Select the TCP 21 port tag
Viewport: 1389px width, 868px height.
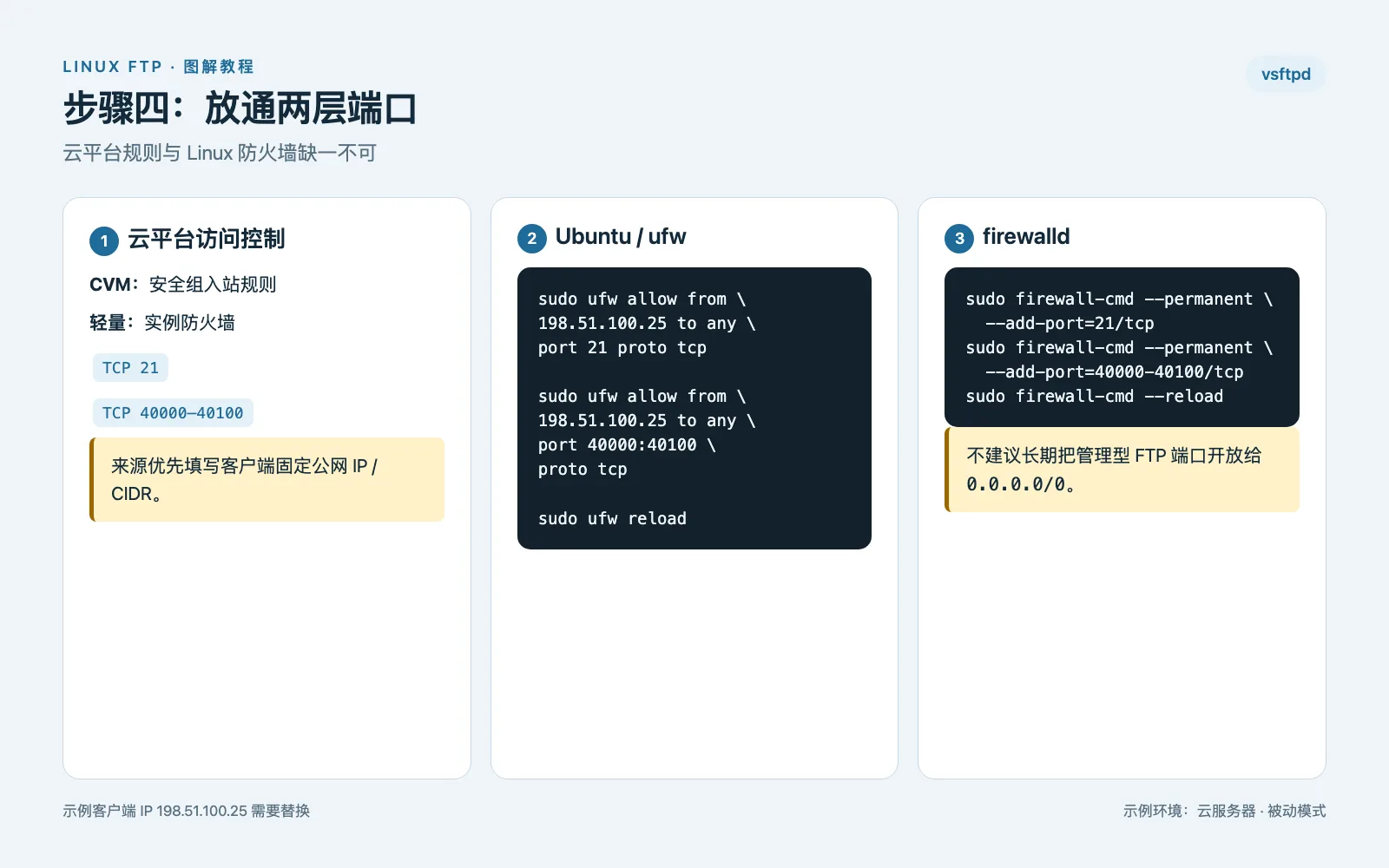tap(130, 368)
